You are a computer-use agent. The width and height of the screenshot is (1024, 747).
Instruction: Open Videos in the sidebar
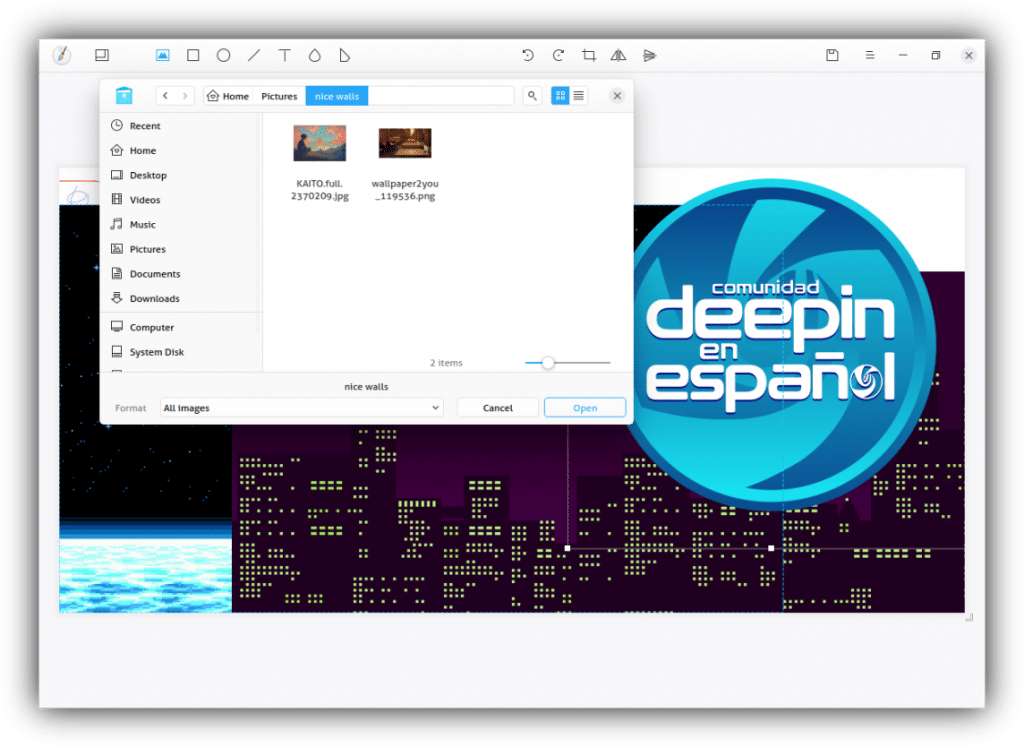tap(182, 200)
